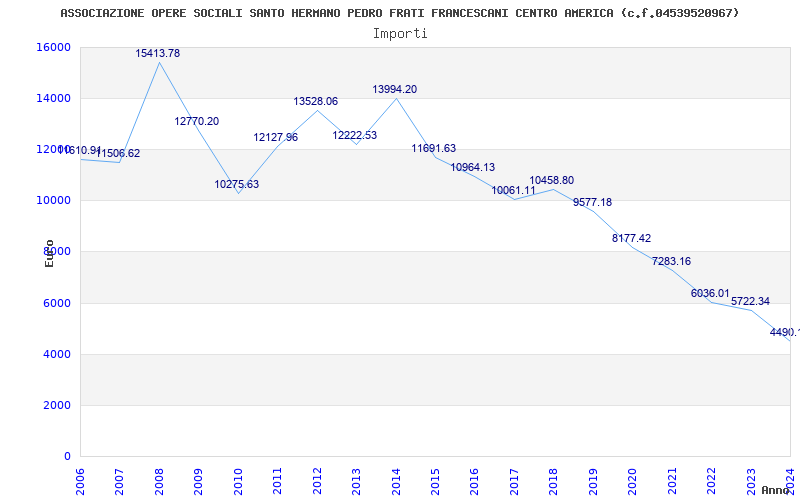800x500 pixels.
Task: Click the data label 10964.13
Action: pos(472,167)
